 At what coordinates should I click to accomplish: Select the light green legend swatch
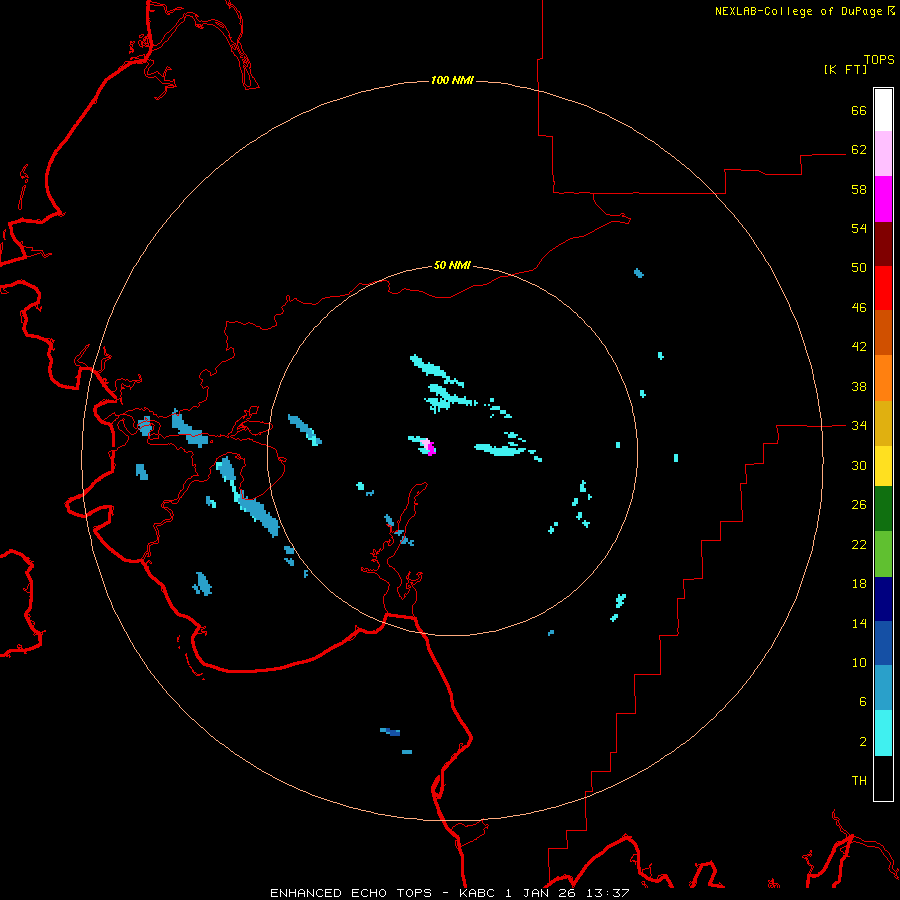(883, 554)
